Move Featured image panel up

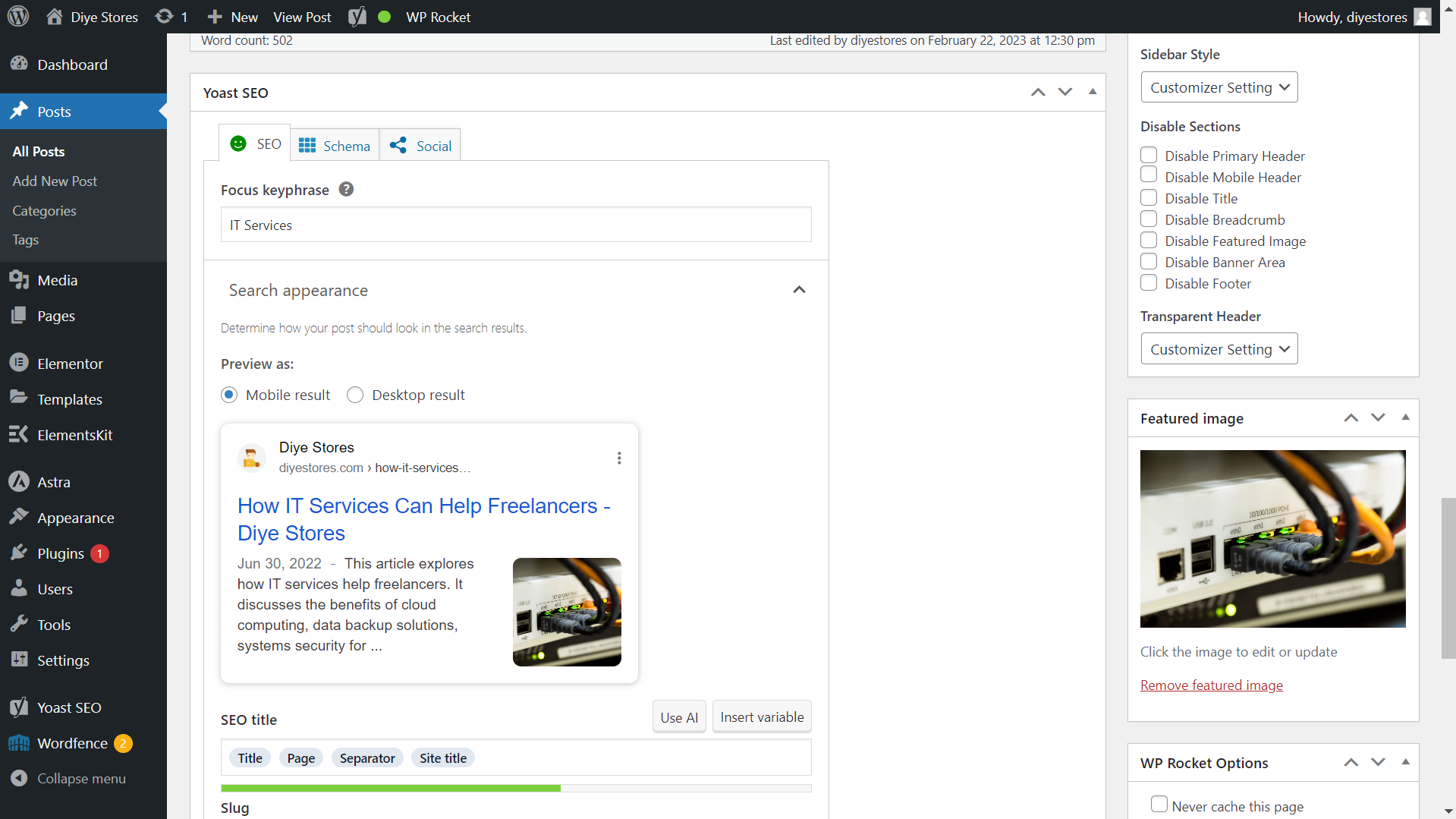coord(1351,417)
